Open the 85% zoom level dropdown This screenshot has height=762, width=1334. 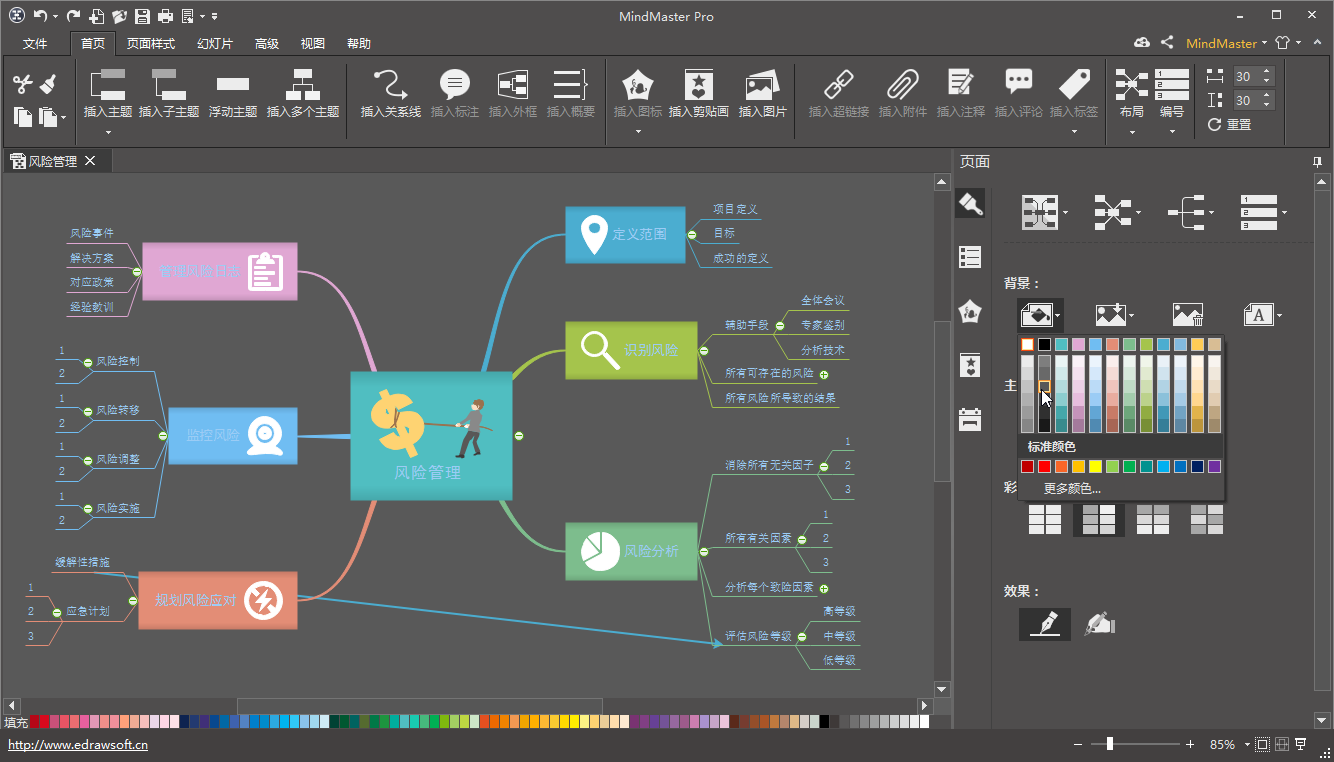coord(1245,745)
